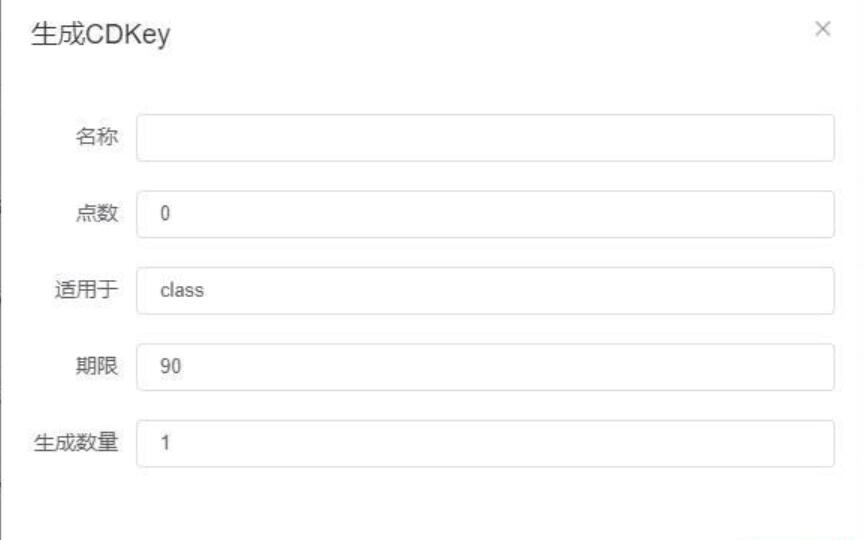The image size is (864, 540).
Task: Click the 名称 field label
Action: tap(98, 138)
